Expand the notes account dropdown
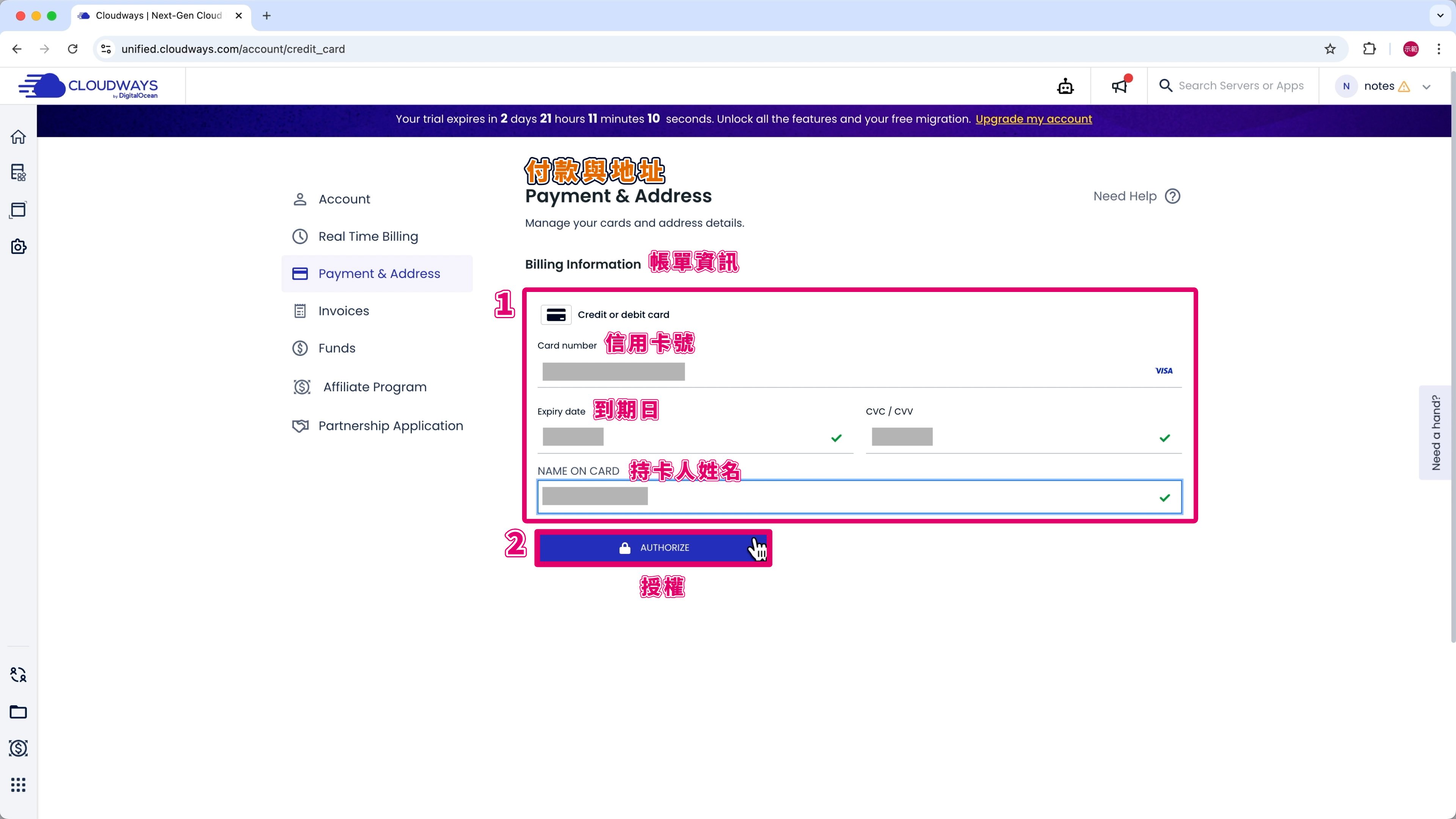Image resolution: width=1456 pixels, height=819 pixels. click(1426, 86)
